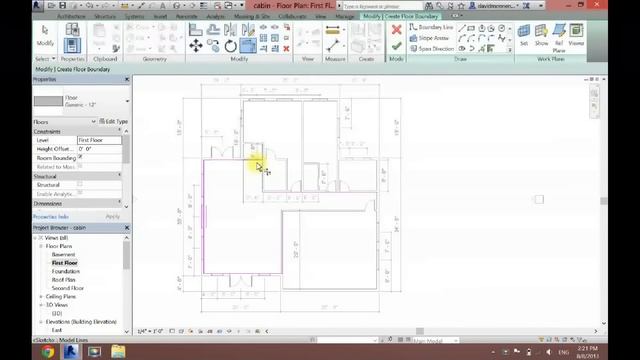Viewport: 640px width, 360px height.
Task: Switch to the Architecture ribbon tab
Action: (71, 16)
